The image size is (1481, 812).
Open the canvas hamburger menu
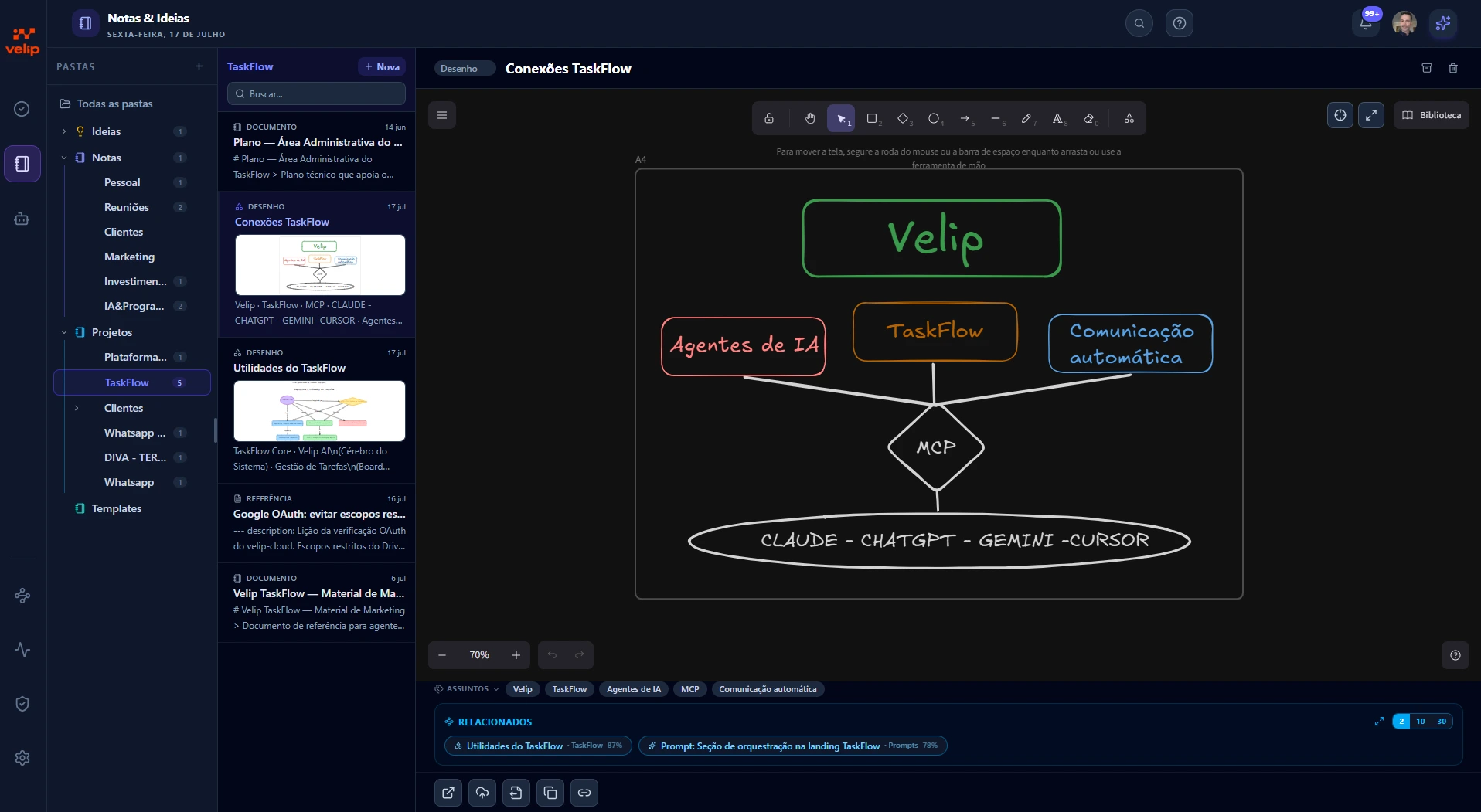442,115
